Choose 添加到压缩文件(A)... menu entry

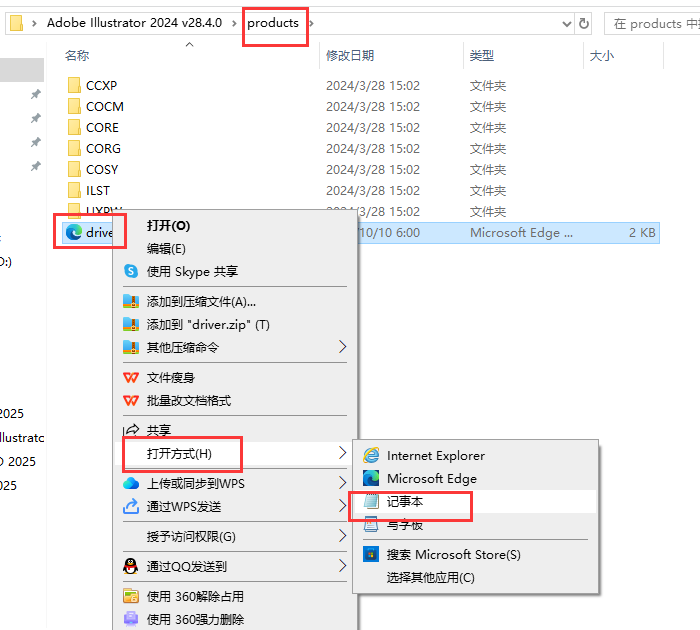[x=201, y=301]
